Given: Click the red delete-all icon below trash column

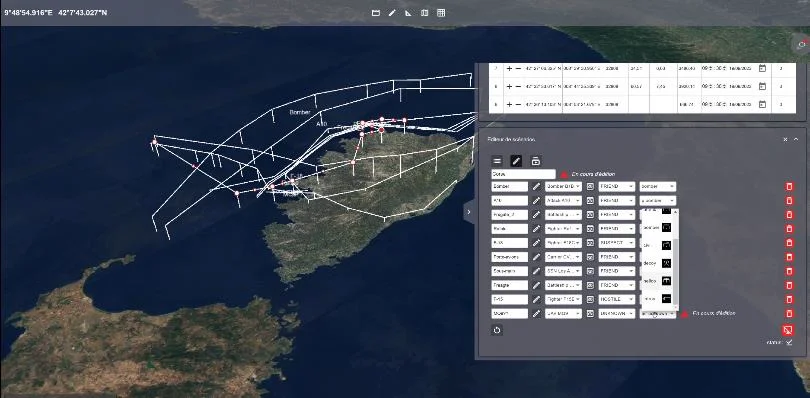Looking at the screenshot, I should 788,330.
